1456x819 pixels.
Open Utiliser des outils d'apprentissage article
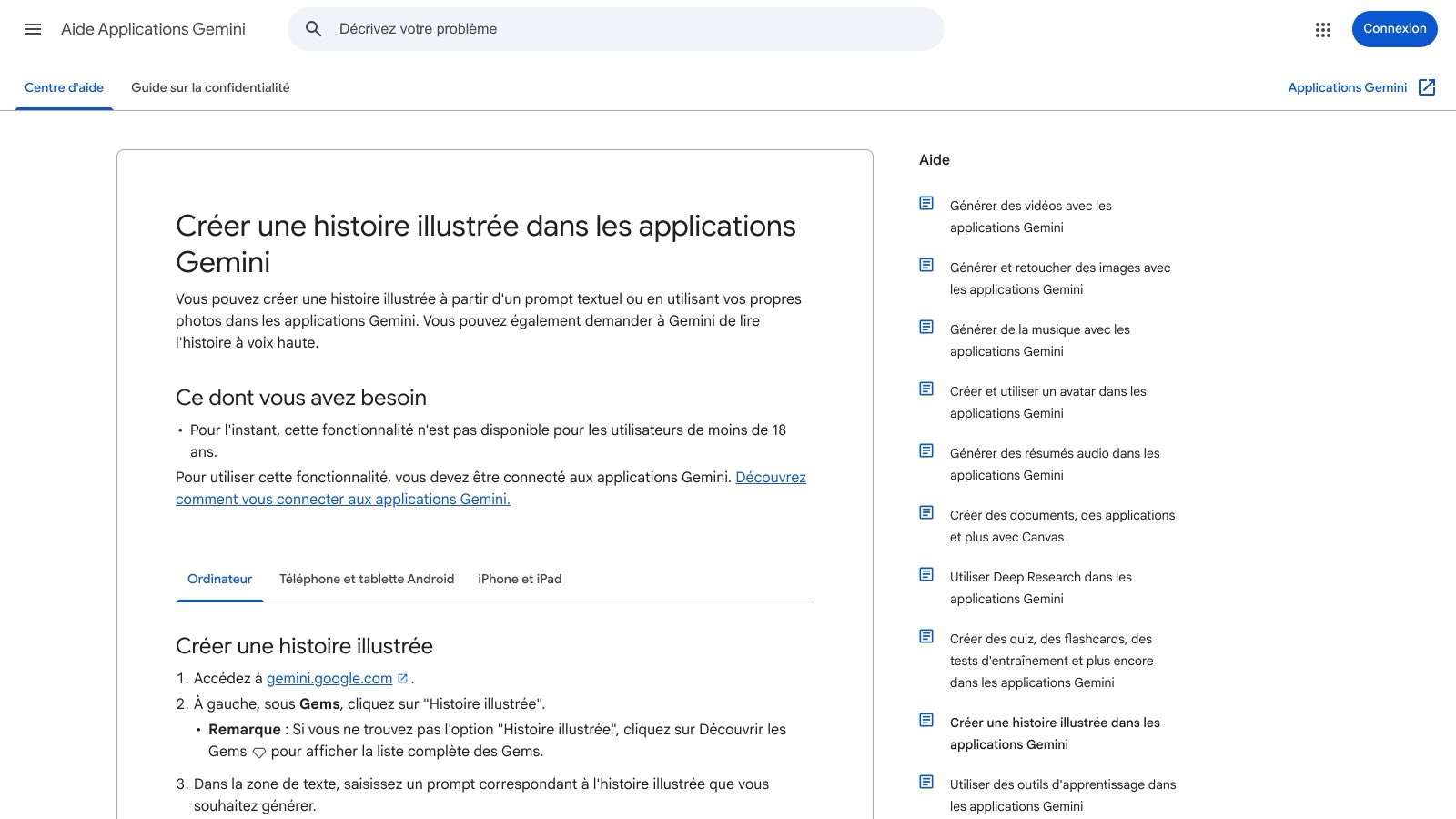[x=1063, y=795]
